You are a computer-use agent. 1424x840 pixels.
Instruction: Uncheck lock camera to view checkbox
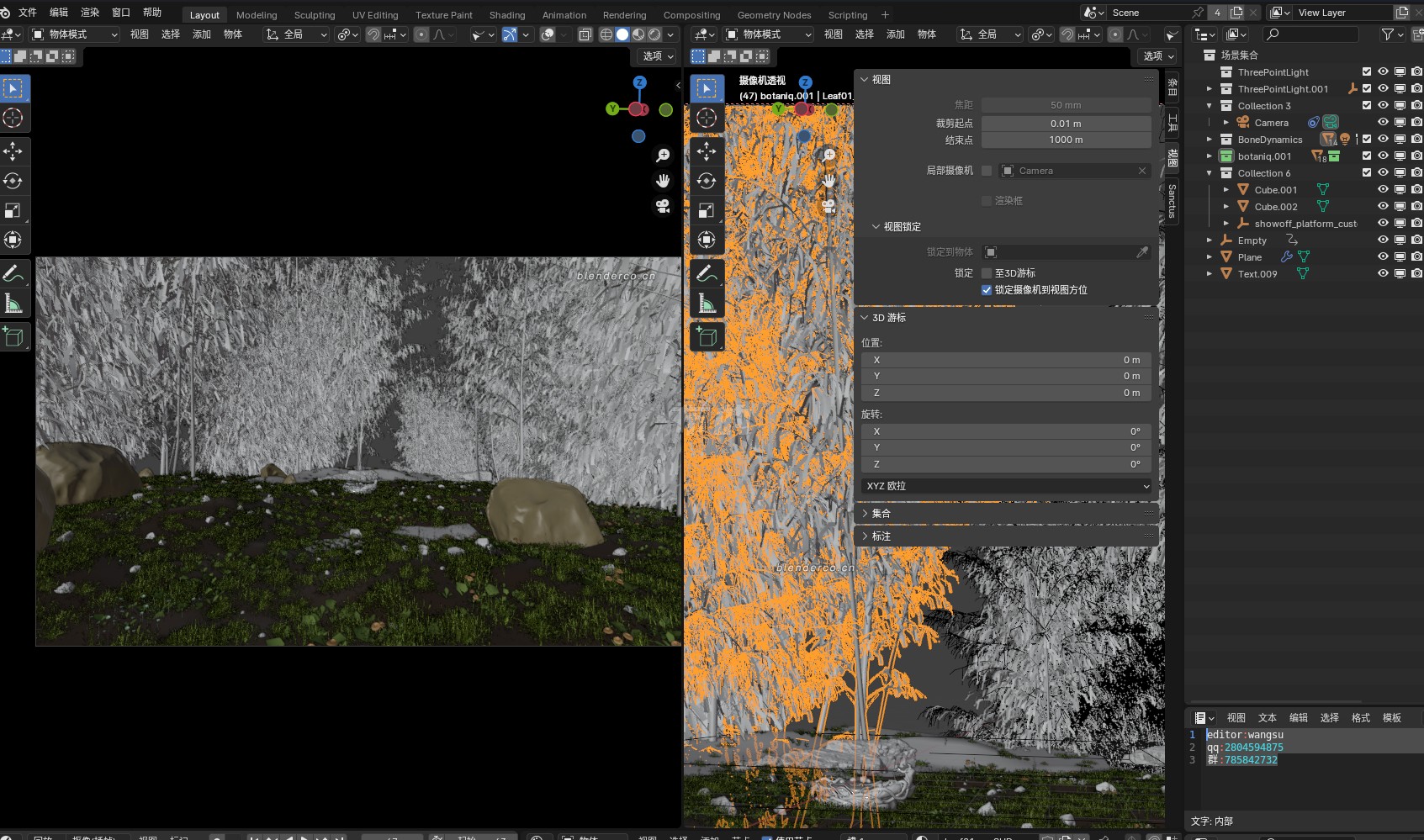987,290
